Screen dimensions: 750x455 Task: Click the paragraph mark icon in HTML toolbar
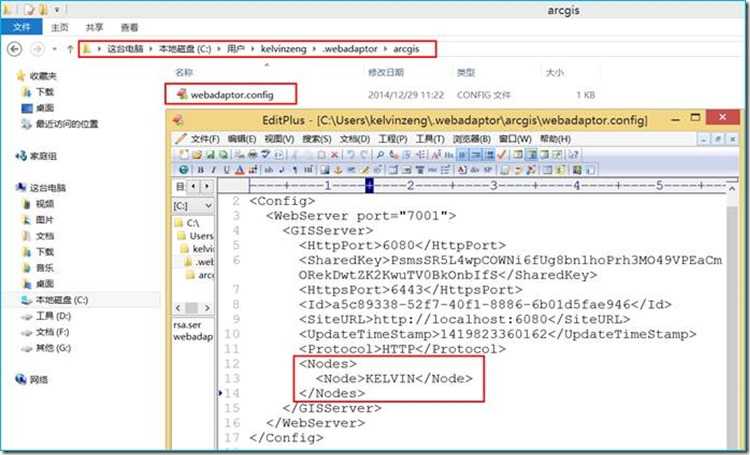295,170
